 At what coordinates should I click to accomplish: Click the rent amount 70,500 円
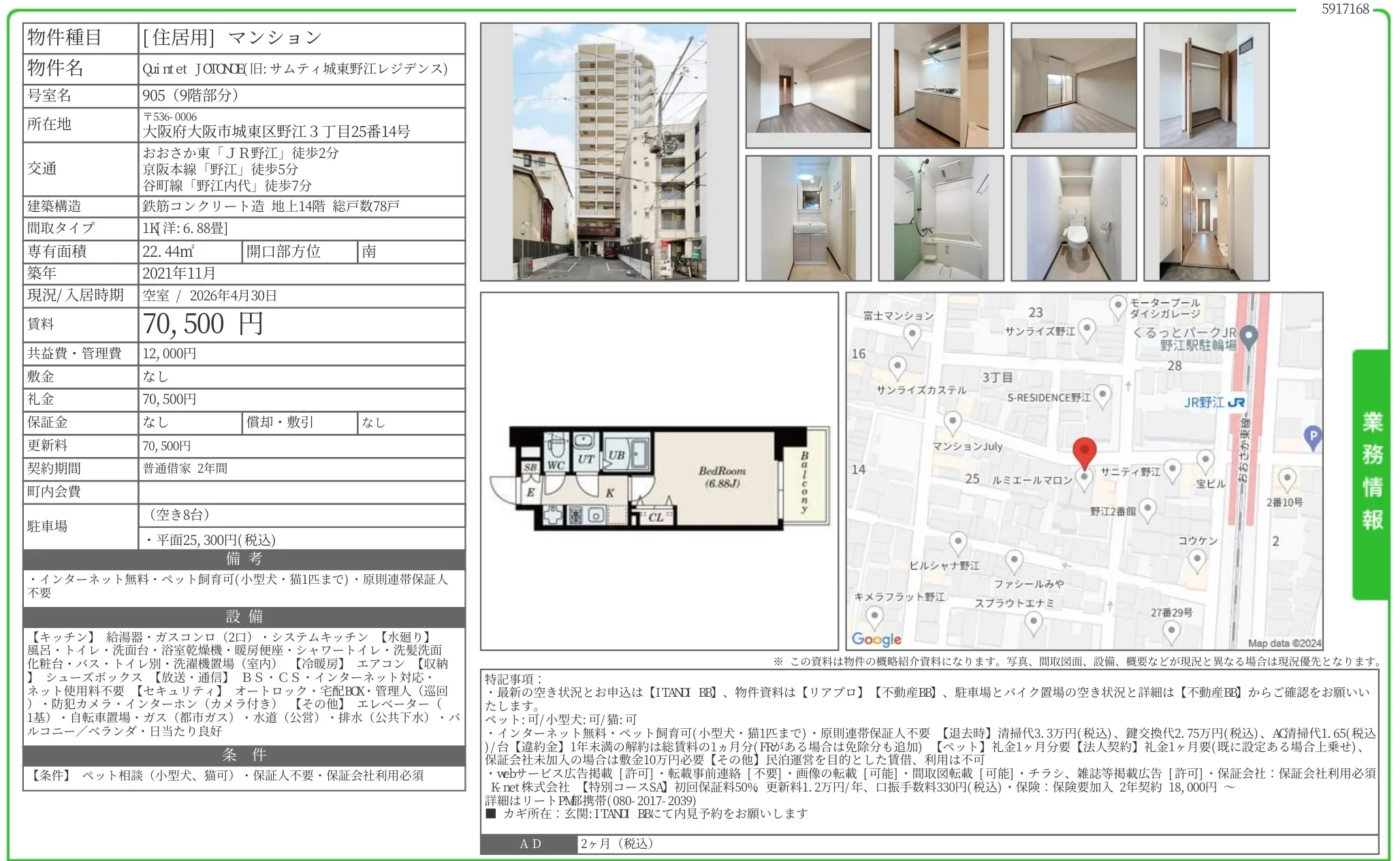[x=203, y=324]
